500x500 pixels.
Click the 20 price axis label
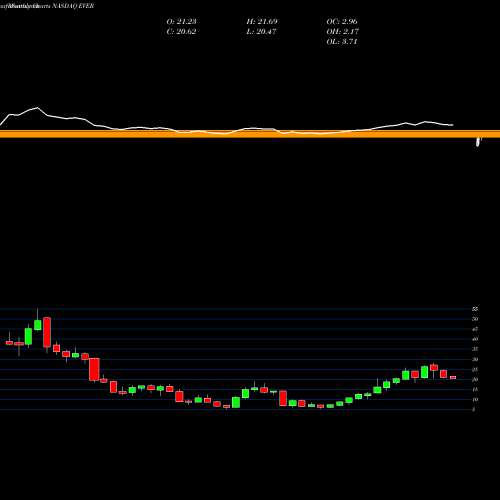[475, 379]
